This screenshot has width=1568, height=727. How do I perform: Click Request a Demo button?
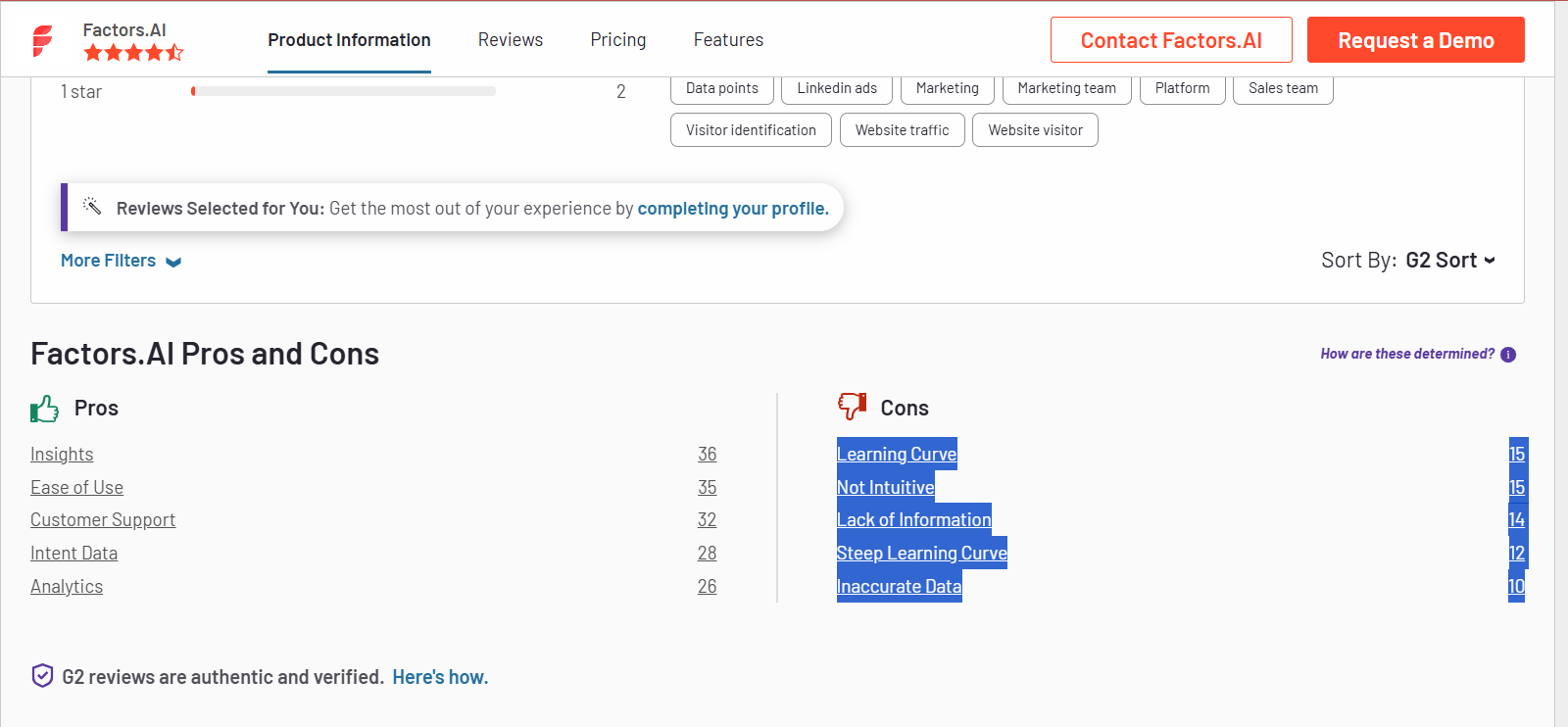coord(1416,40)
